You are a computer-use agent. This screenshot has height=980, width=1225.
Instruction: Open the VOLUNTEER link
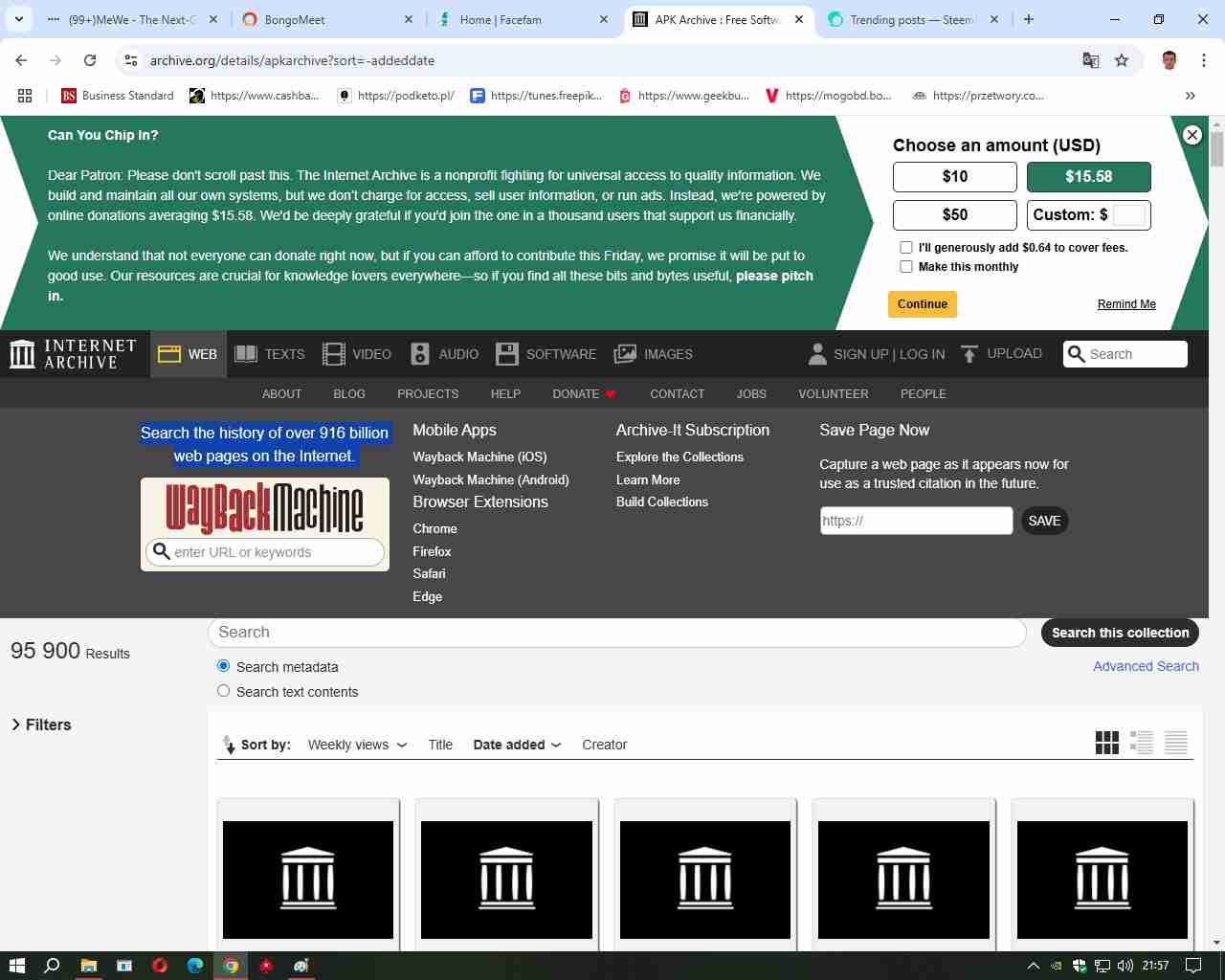[x=834, y=394]
